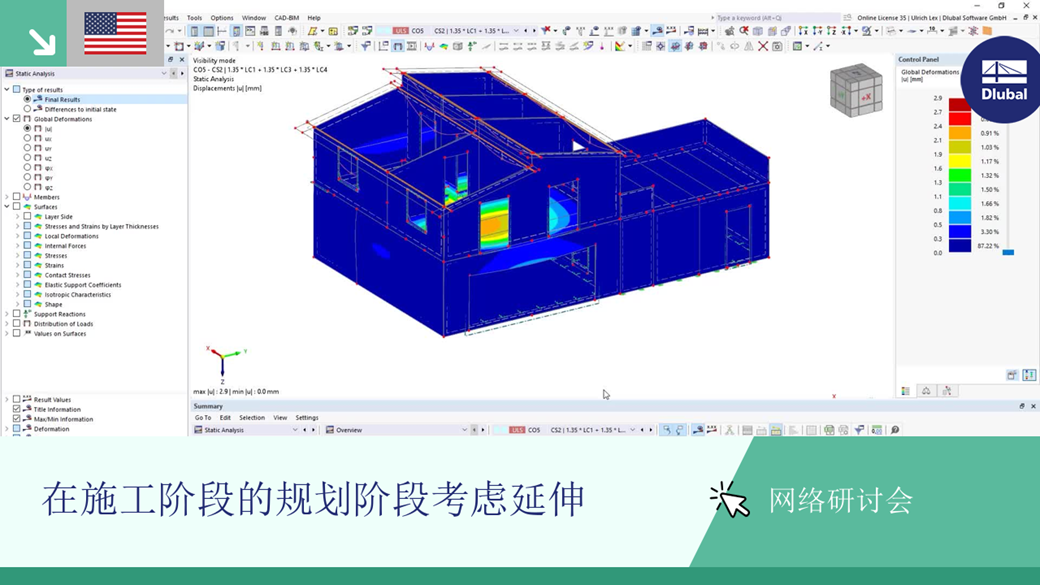
Task: Collapse the Type of results node
Action: (7, 90)
